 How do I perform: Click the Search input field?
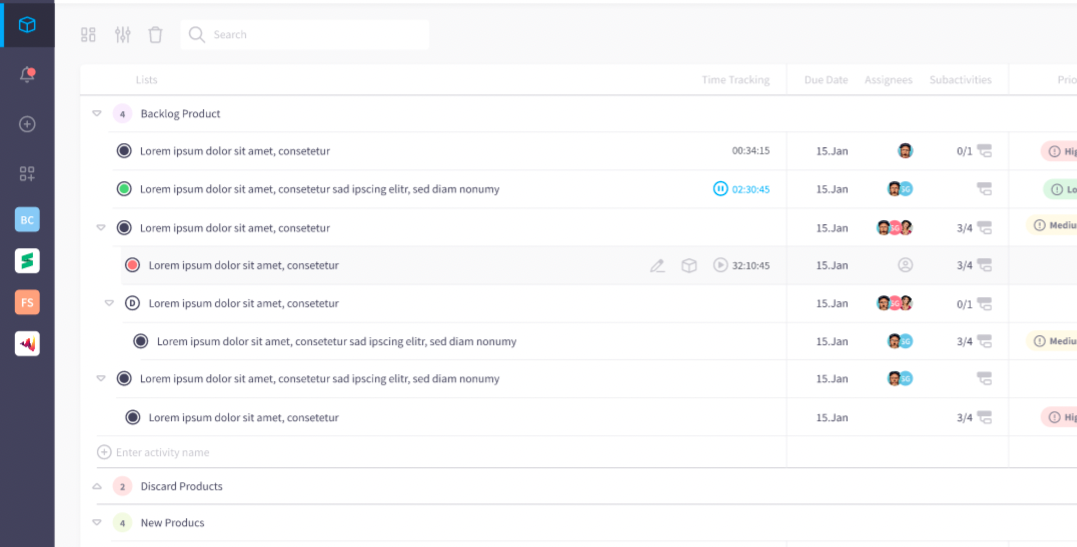tap(310, 35)
